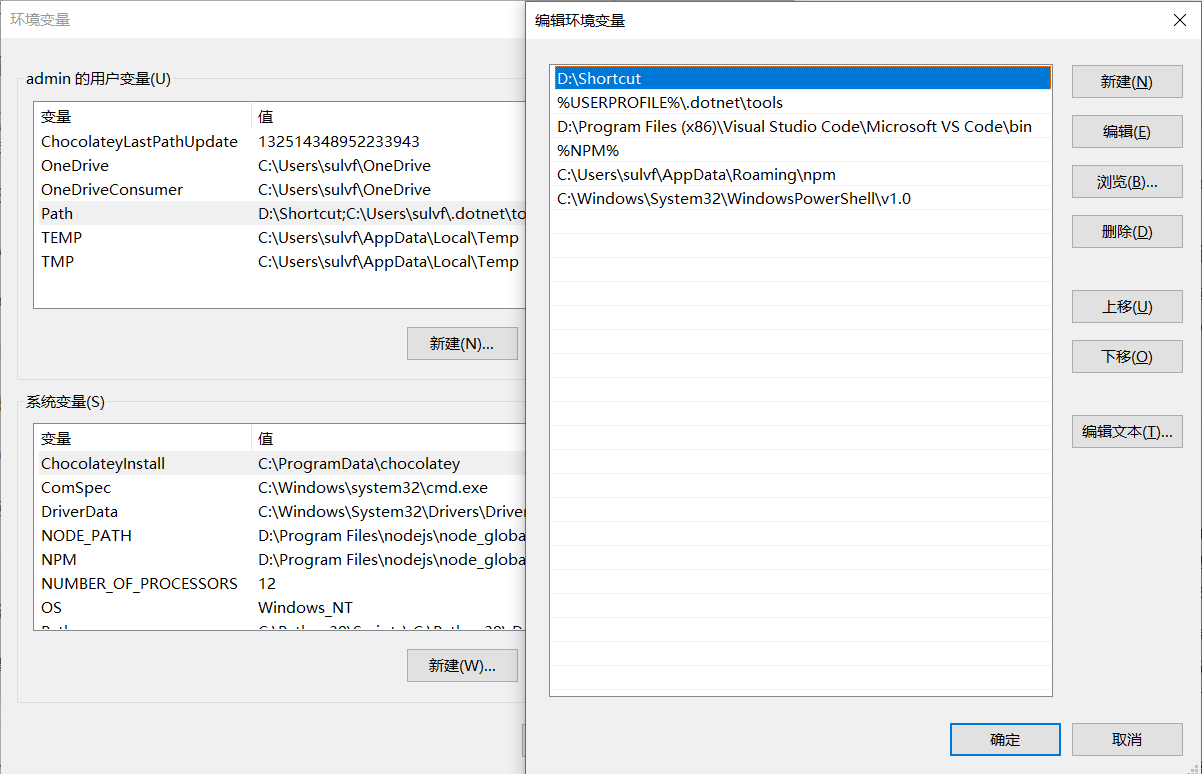Select the ComSpec system variable row

[280, 488]
